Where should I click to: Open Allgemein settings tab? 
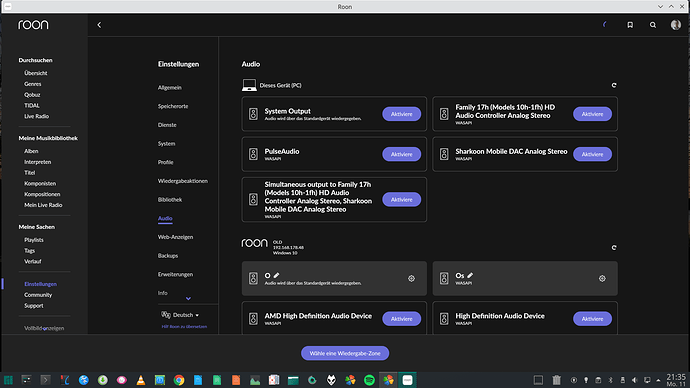pos(169,88)
